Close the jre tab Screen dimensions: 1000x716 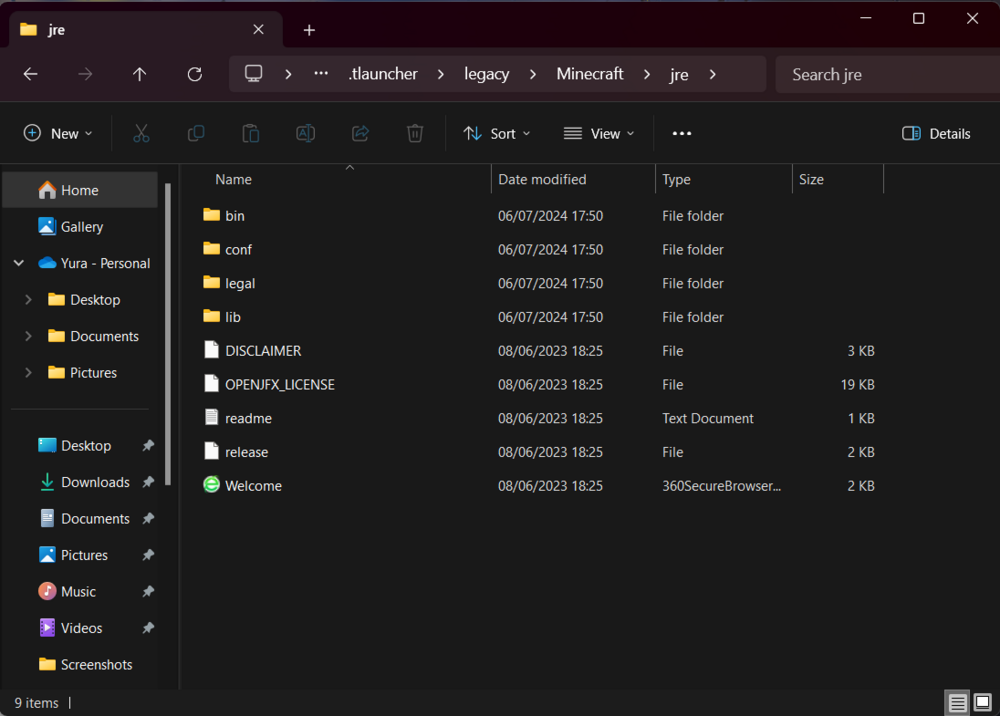258,29
